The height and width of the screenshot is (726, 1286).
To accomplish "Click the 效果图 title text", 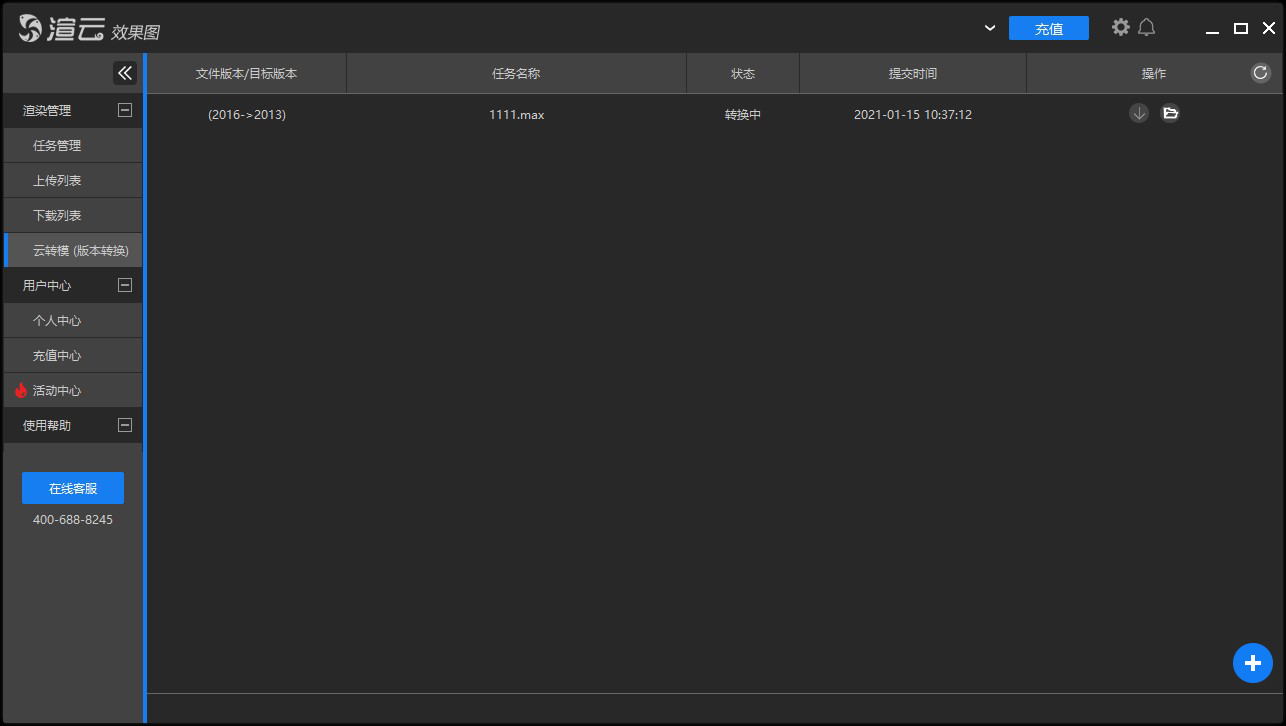I will (x=135, y=32).
